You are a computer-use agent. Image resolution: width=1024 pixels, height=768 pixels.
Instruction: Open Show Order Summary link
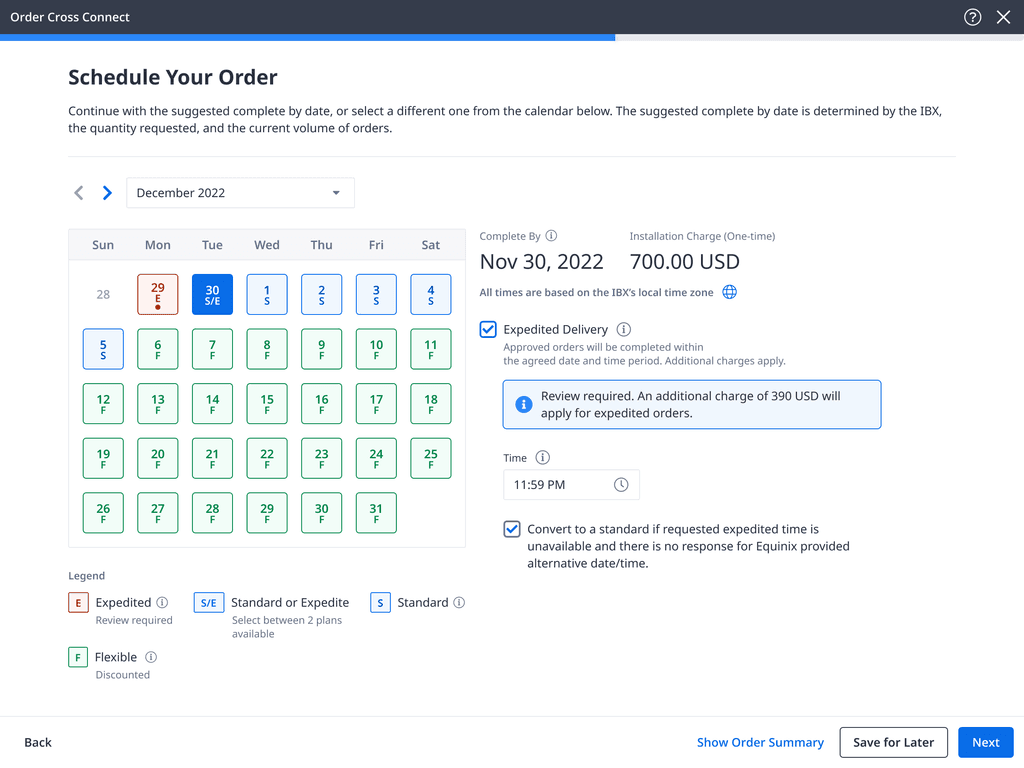760,743
